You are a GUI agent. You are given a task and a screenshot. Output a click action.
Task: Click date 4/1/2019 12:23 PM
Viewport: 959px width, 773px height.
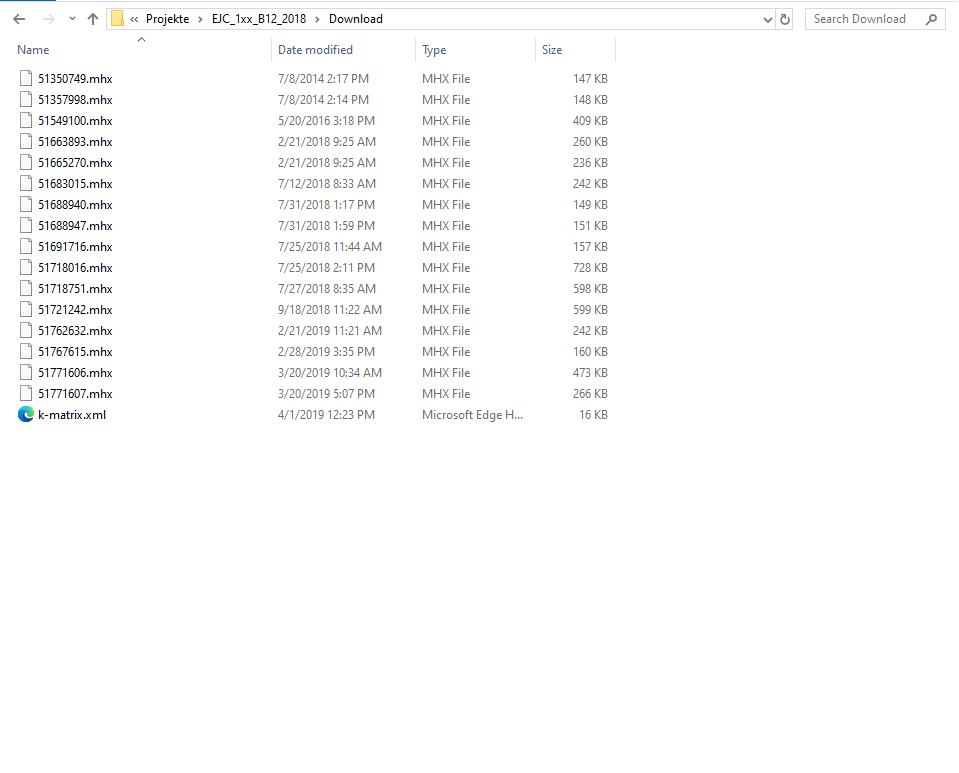(326, 415)
